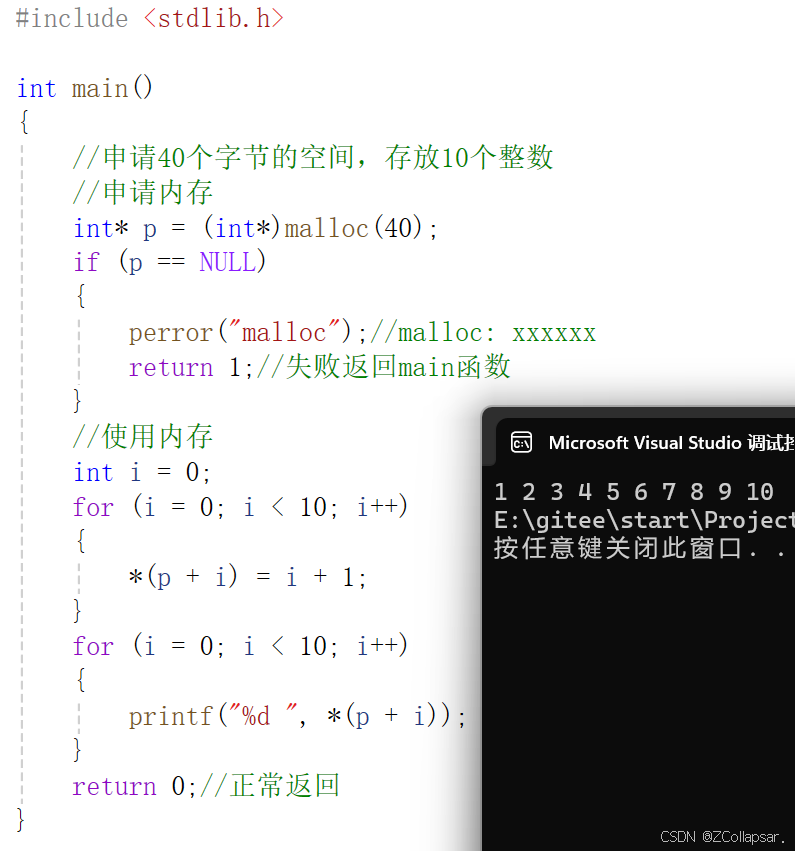
Task: Click the 'int i = 0;' declaration
Action: pos(142,472)
